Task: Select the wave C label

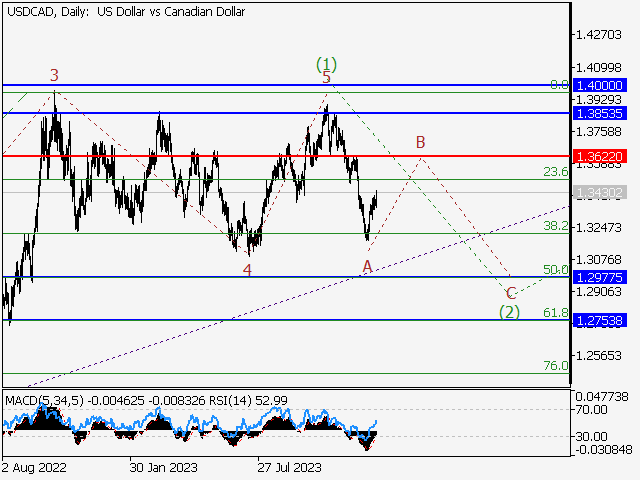Action: pyautogui.click(x=511, y=293)
